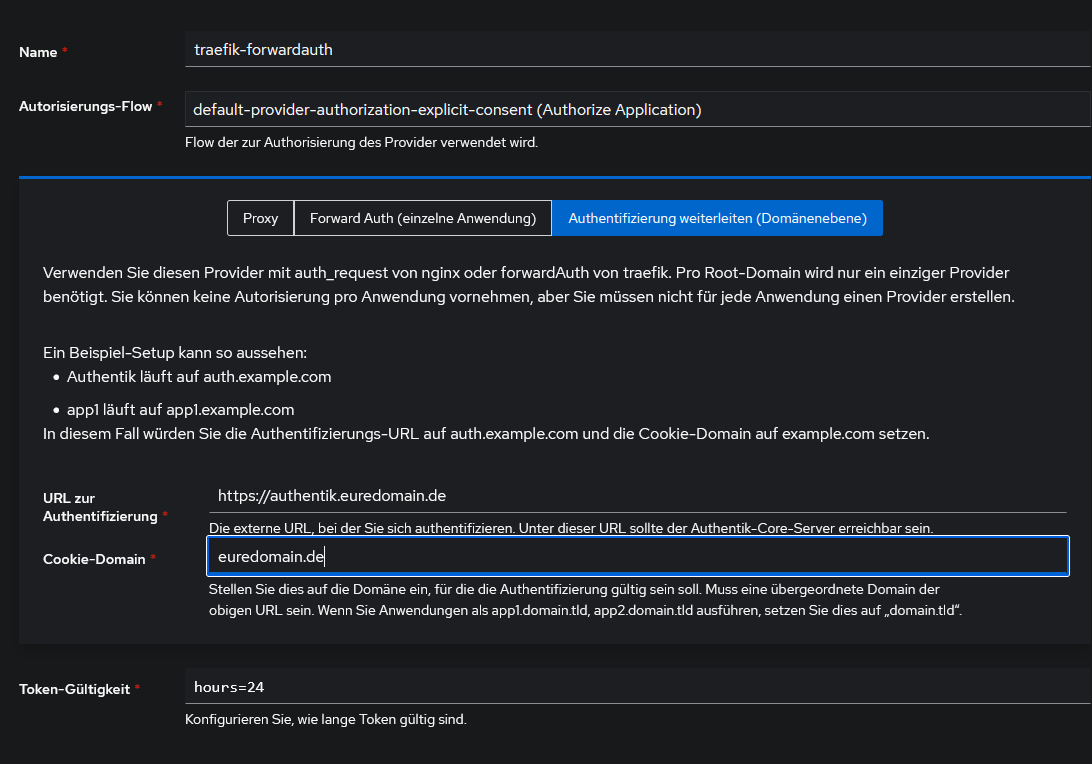Click the external URL help text
This screenshot has width=1092, height=764.
pos(570,527)
